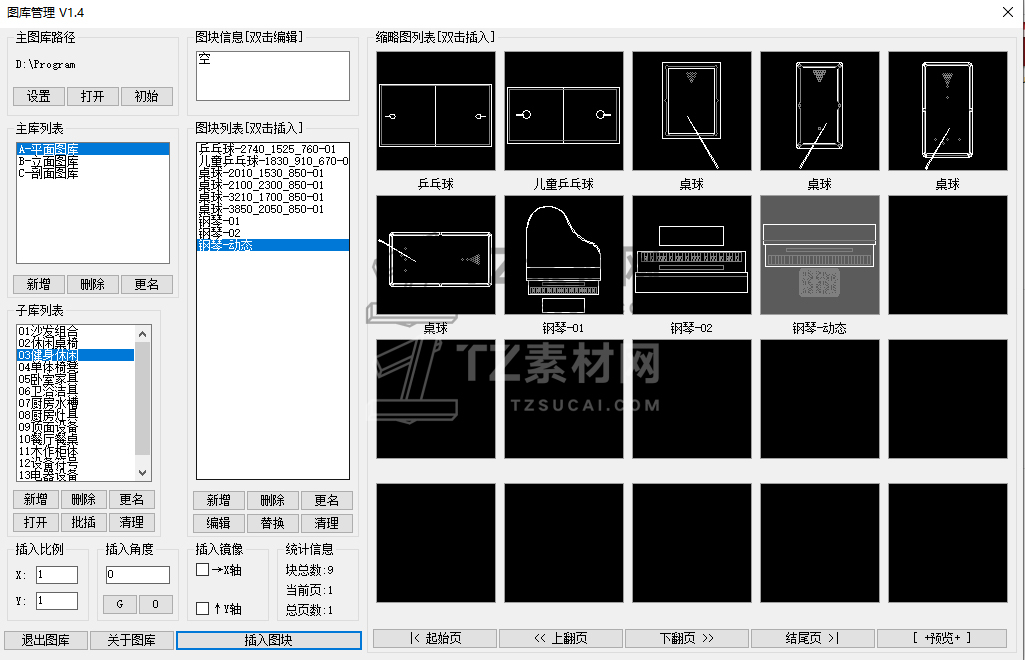
Task: Click the 初始 reset path button
Action: (146, 96)
